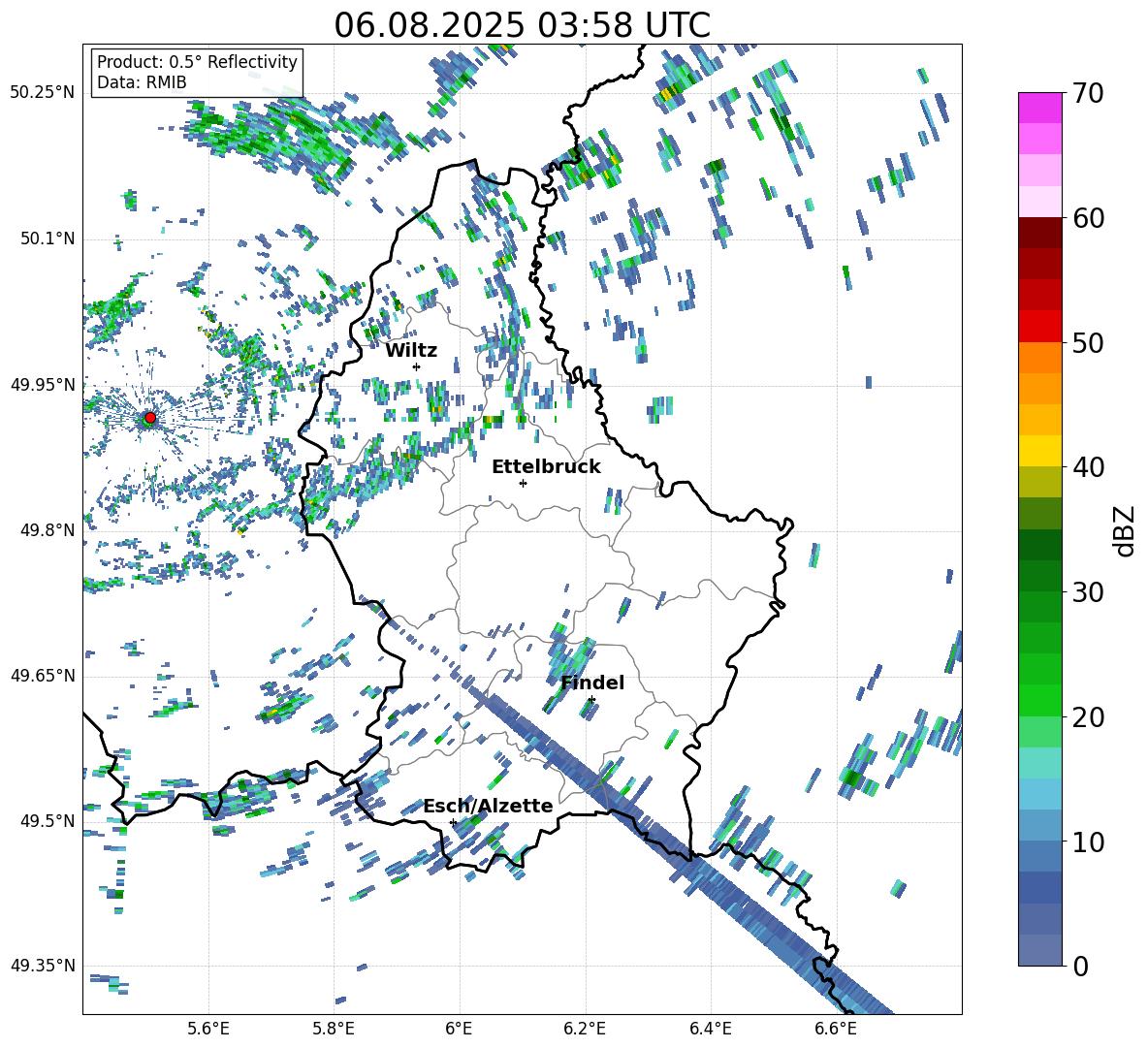Pick the yellow colorbar swatch near 40
The width and height of the screenshot is (1148, 1048).
click(1039, 451)
